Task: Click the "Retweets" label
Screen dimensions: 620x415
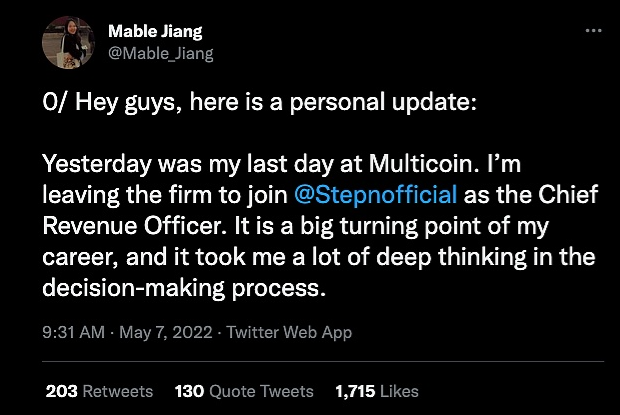Action: (x=118, y=390)
